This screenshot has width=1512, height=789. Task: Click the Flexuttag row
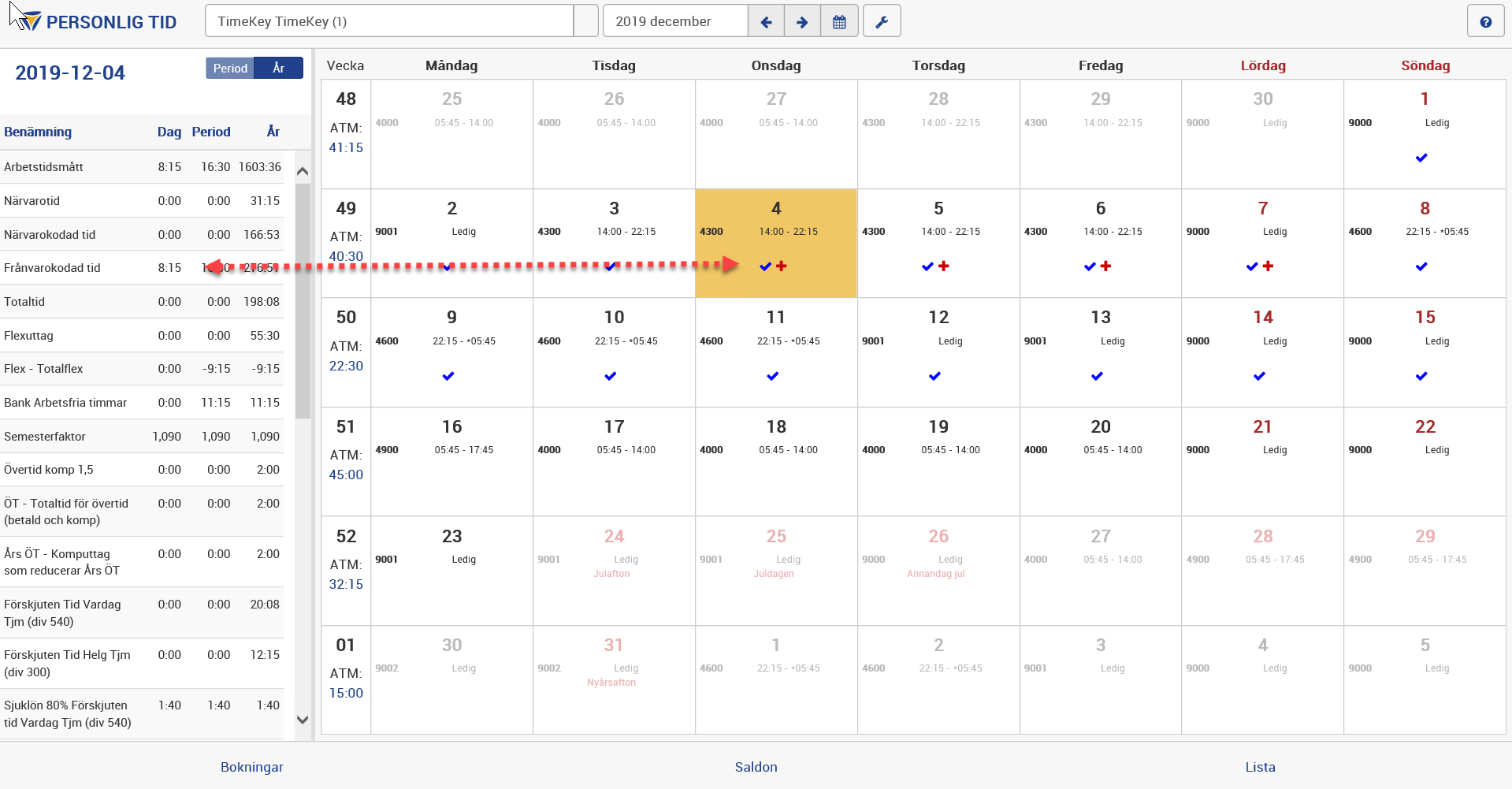click(x=142, y=336)
